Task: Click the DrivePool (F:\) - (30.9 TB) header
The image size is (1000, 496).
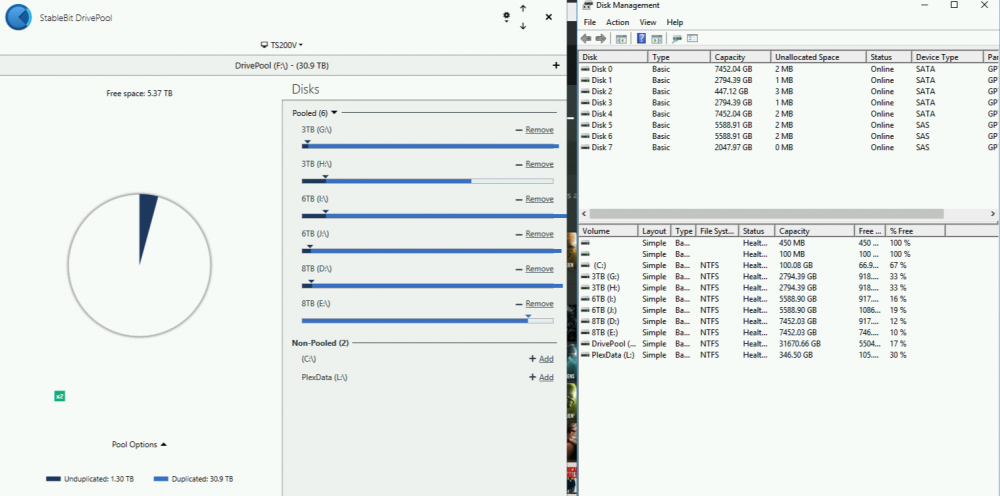Action: pos(282,66)
